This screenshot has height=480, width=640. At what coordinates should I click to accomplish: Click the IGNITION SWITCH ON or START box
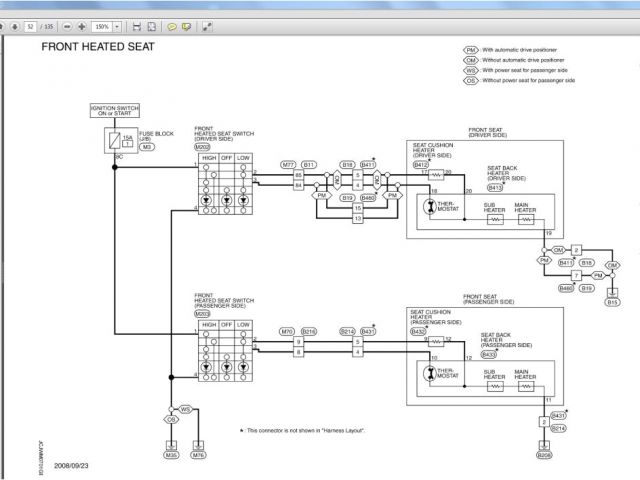[115, 111]
